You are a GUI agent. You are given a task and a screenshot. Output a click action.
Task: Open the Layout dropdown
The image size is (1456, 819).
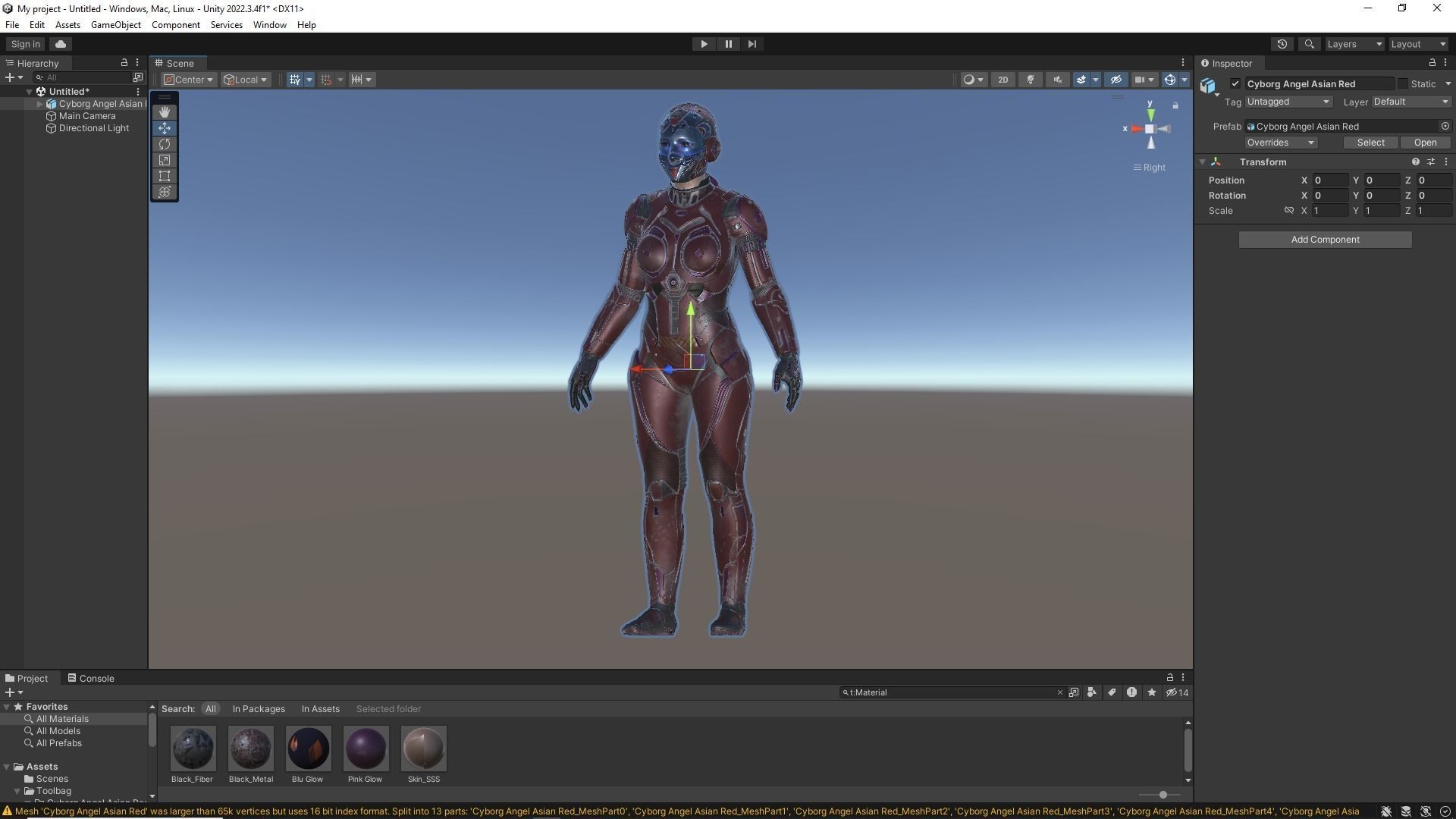point(1418,44)
